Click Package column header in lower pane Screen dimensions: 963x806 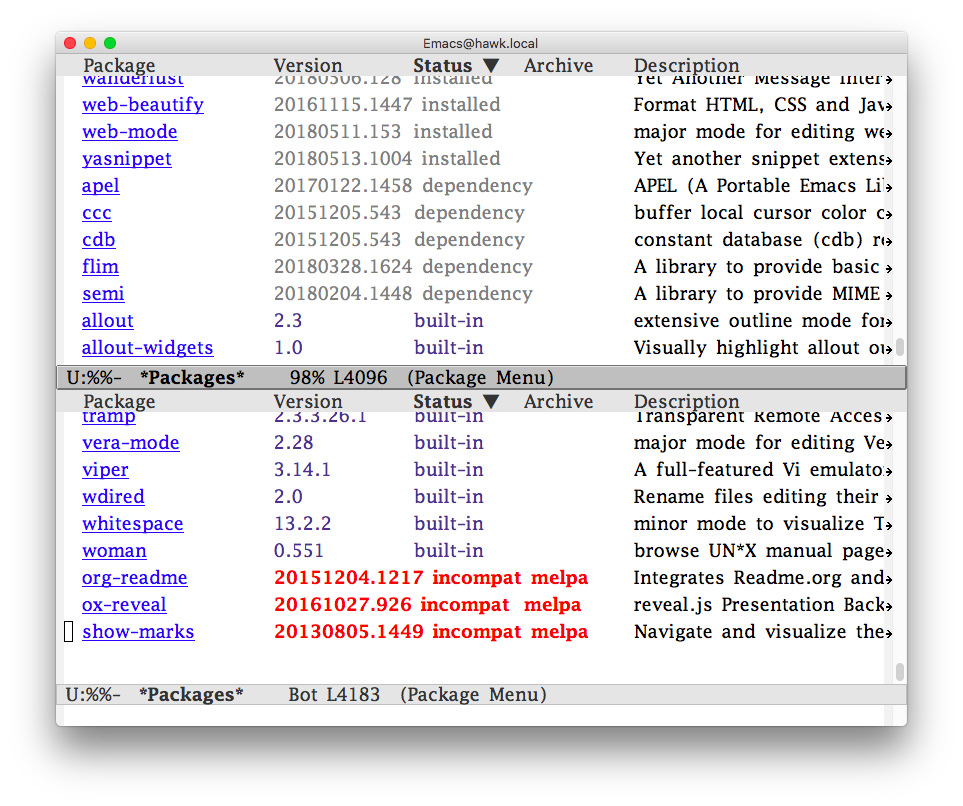(119, 401)
